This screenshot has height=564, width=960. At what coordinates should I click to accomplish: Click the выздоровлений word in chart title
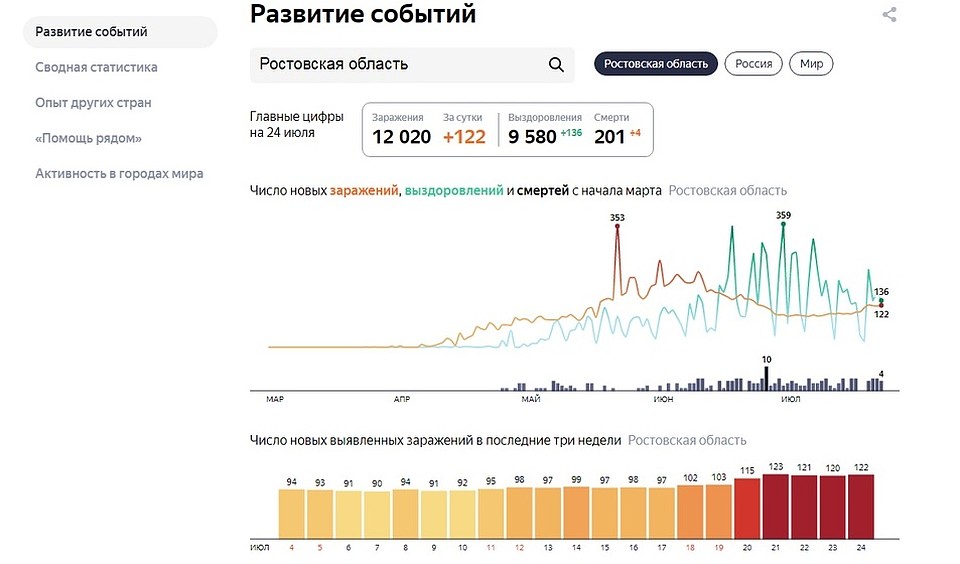pos(454,190)
